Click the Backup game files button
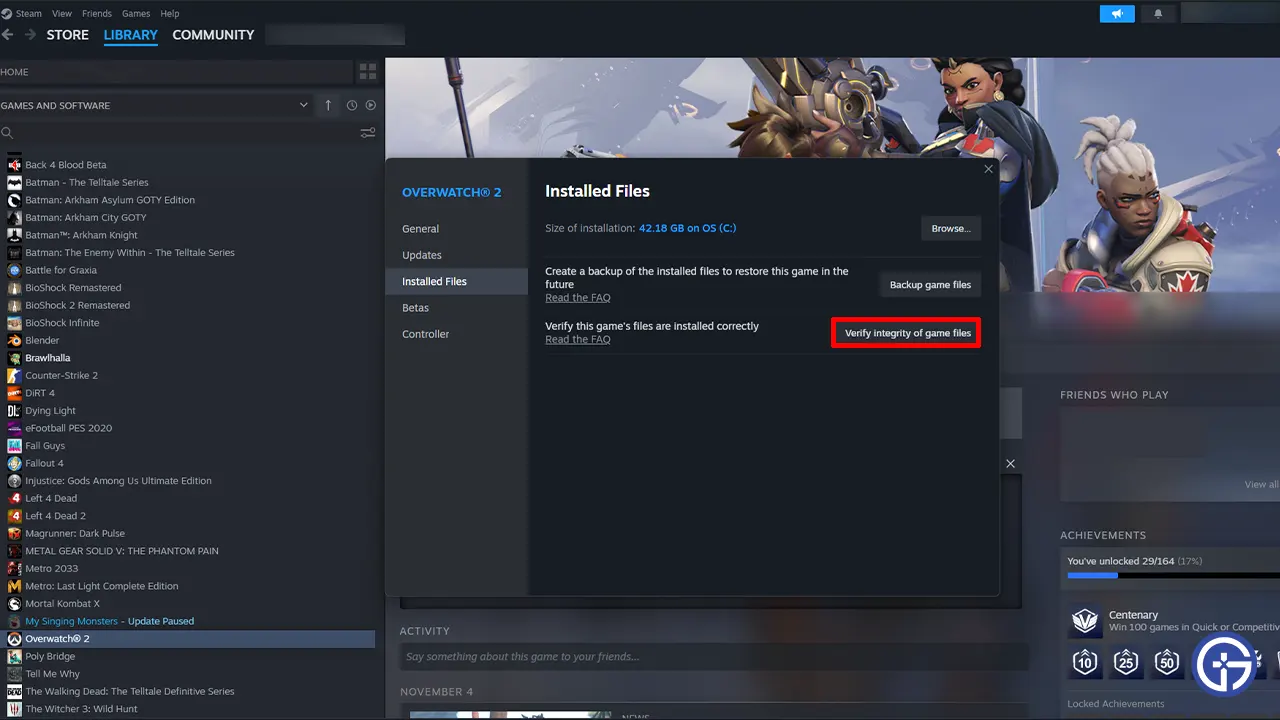Screen dimensions: 1280x720 point(930,284)
